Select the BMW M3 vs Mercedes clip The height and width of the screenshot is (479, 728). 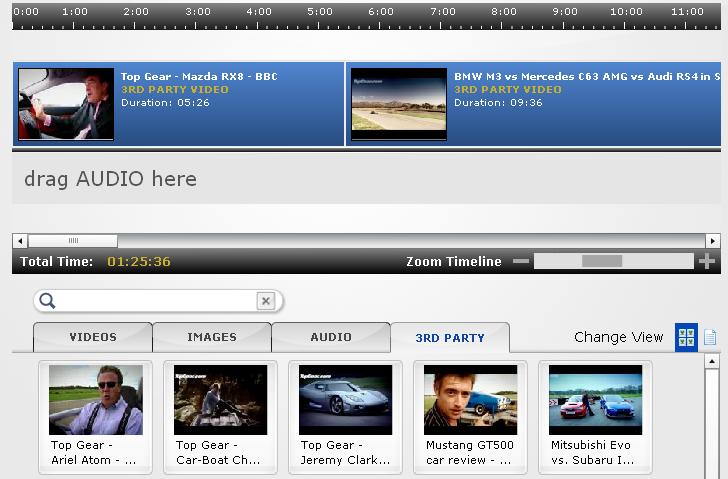[x=533, y=104]
